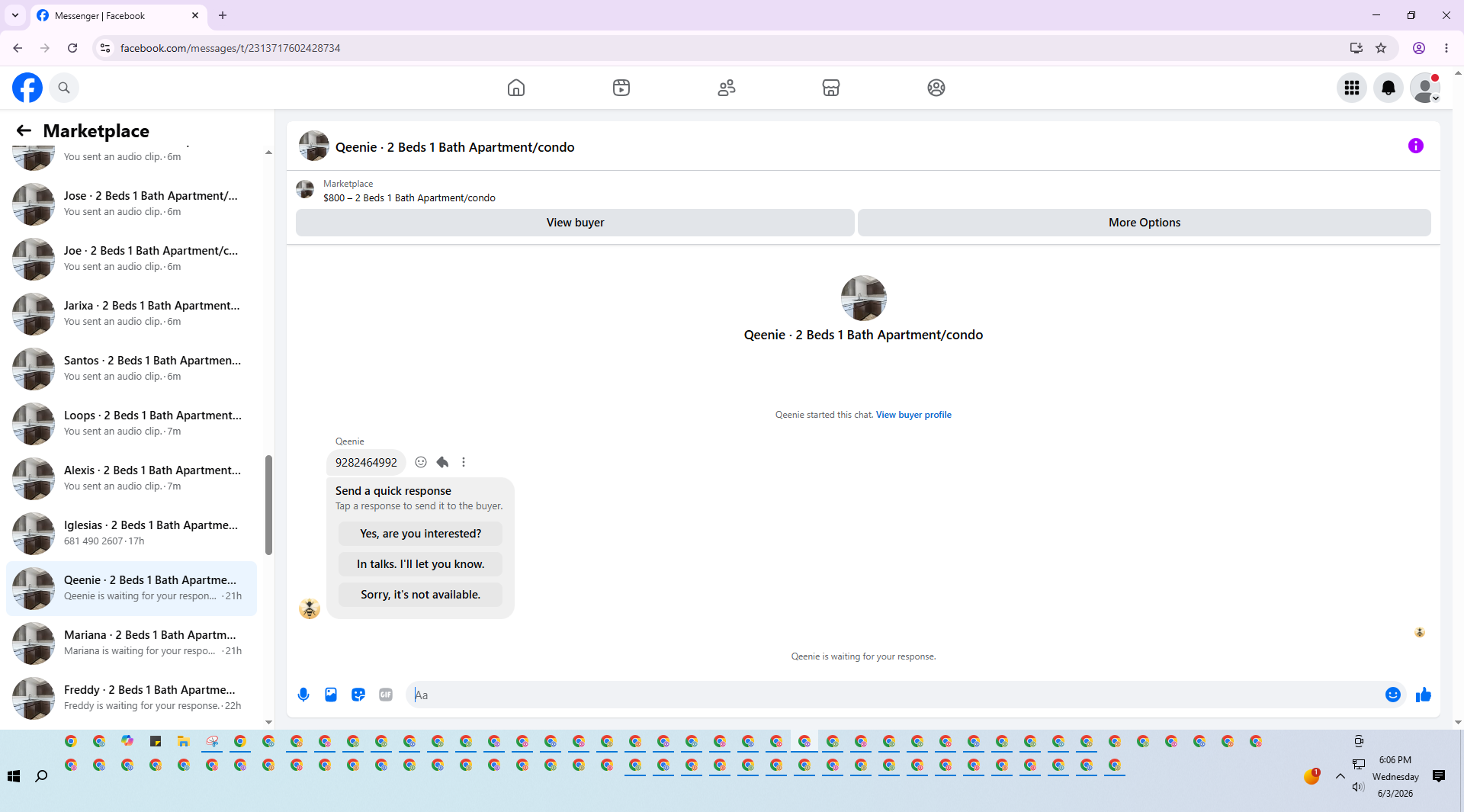Open the Jose conversation

131,204
